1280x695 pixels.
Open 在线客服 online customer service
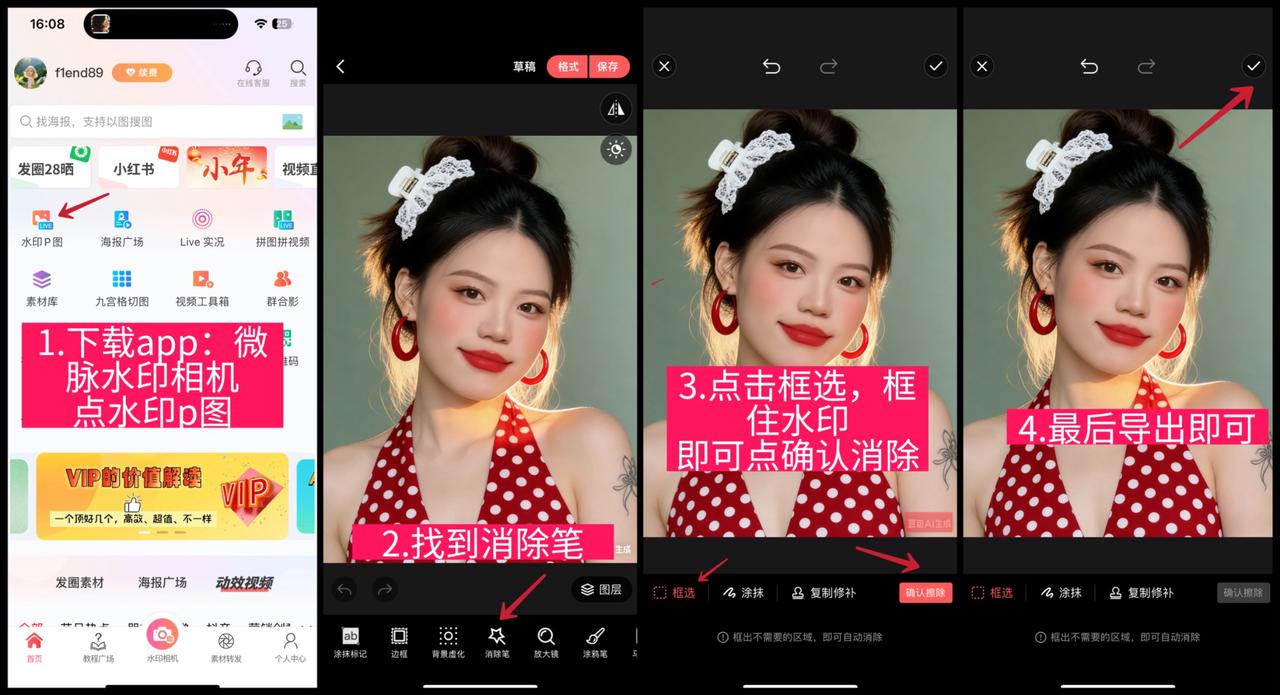pyautogui.click(x=253, y=73)
